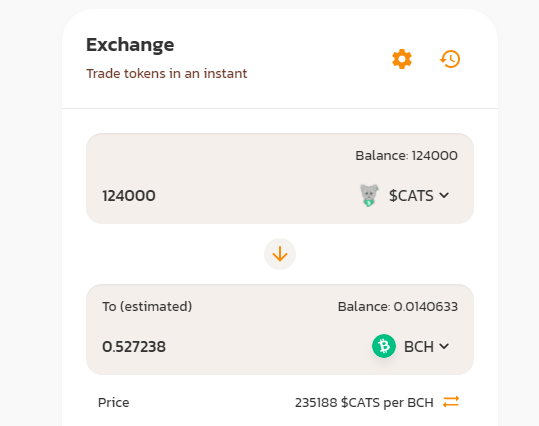Image resolution: width=539 pixels, height=426 pixels.
Task: Open the BCH currency selector
Action: coord(411,346)
